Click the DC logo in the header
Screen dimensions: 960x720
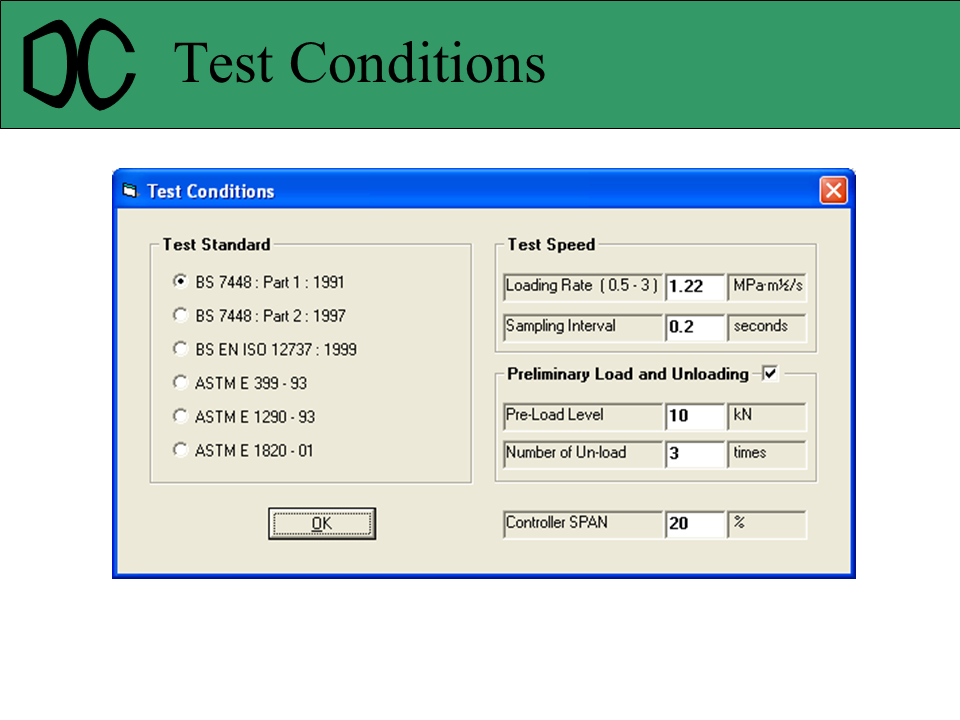click(x=80, y=65)
